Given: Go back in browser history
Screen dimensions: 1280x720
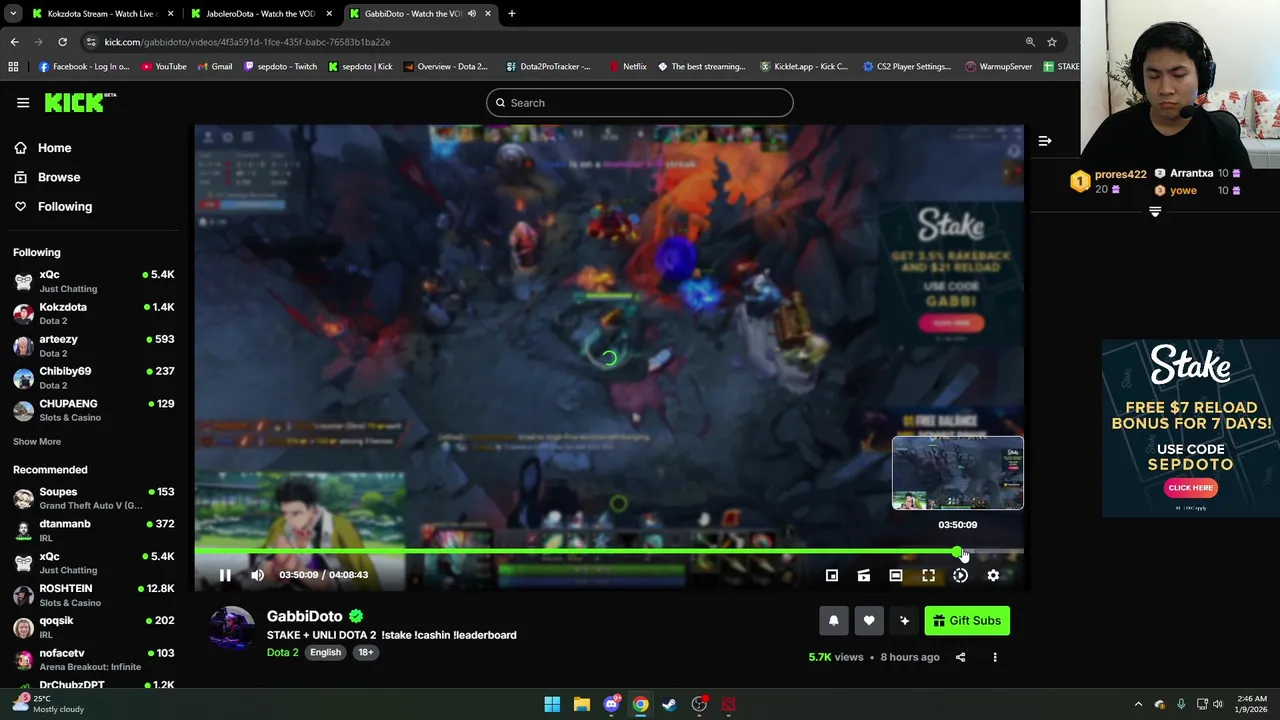Looking at the screenshot, I should coord(14,42).
